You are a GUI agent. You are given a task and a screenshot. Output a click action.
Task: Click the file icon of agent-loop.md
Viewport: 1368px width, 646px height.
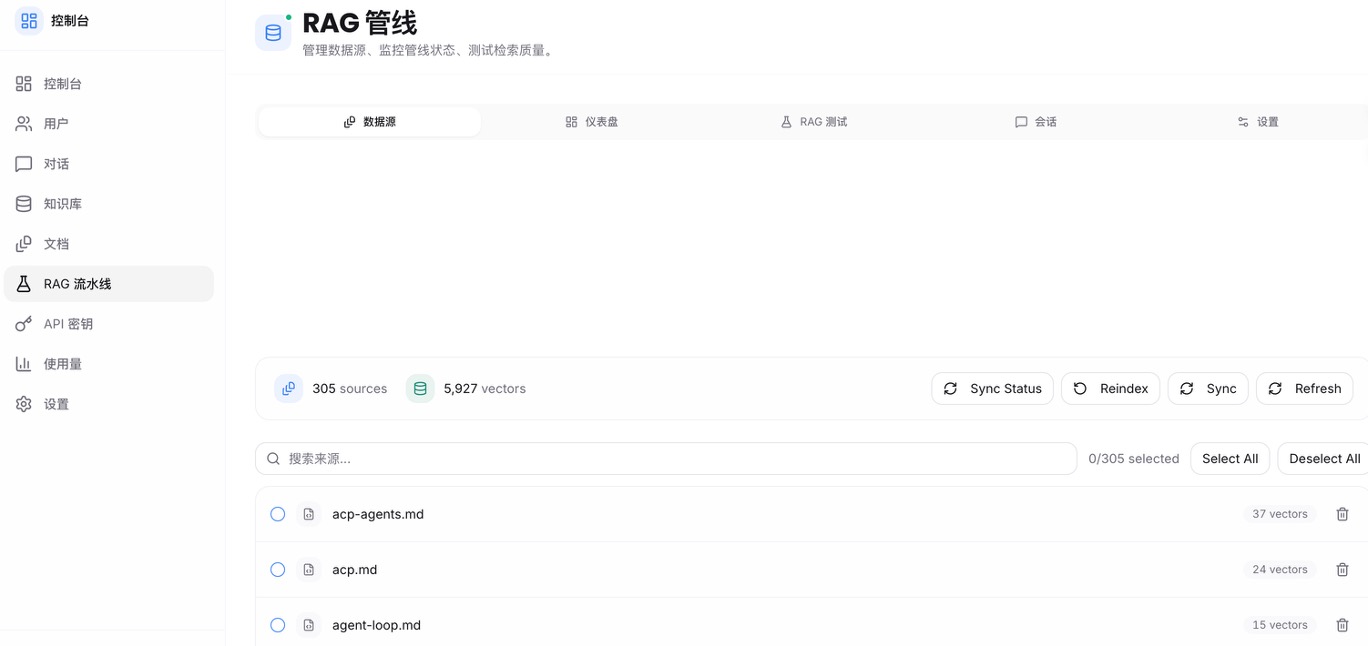[x=309, y=625]
